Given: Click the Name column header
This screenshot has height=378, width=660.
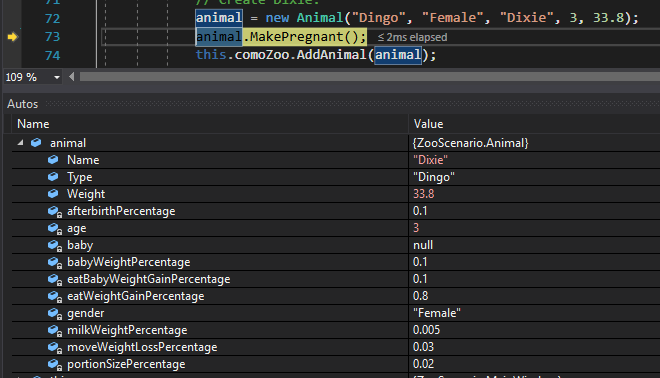Looking at the screenshot, I should tap(33, 124).
